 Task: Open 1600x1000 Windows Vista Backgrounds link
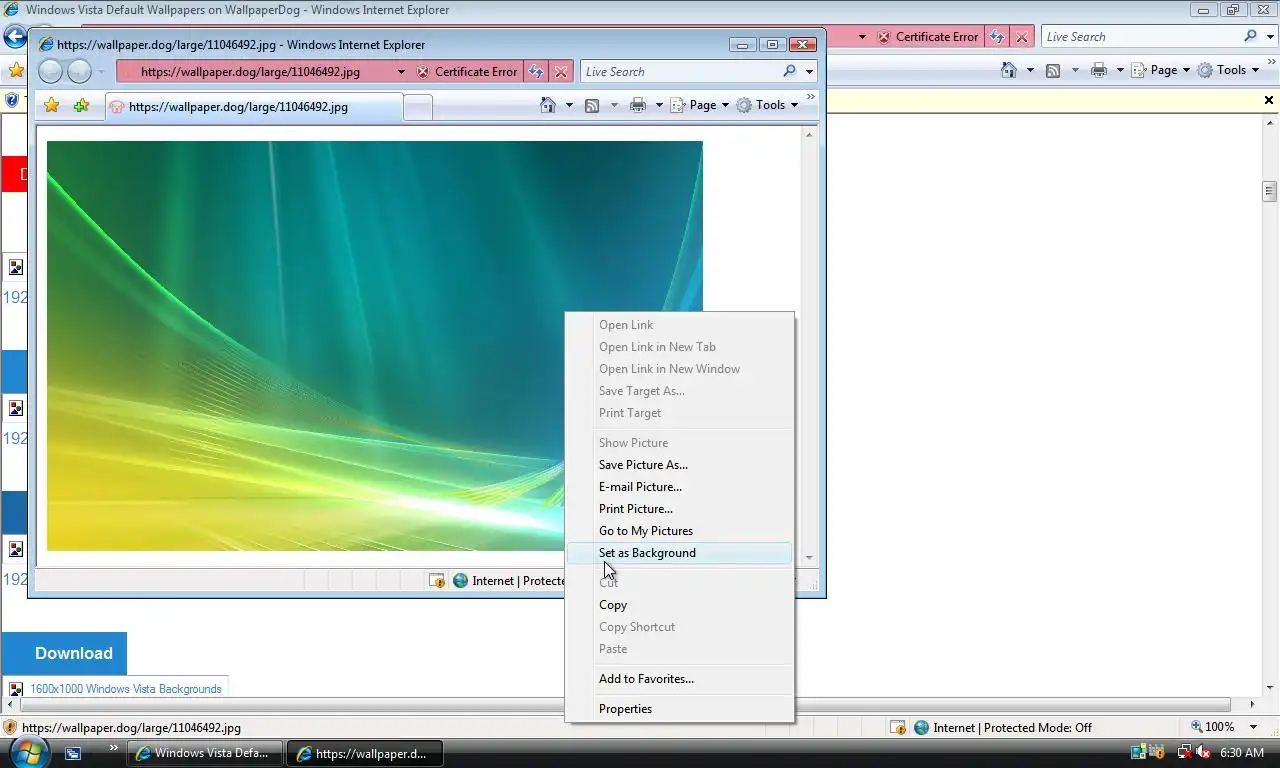125,689
